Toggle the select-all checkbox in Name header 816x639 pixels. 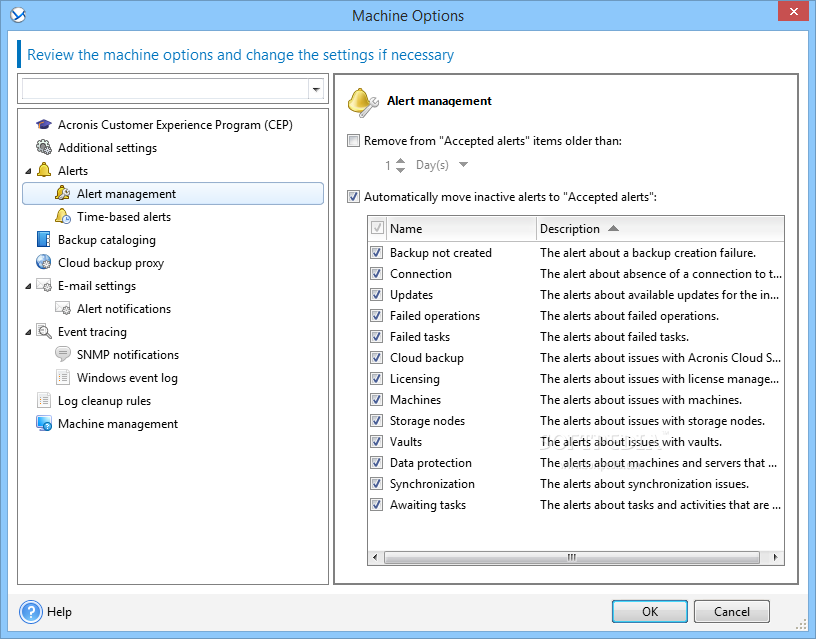[377, 228]
